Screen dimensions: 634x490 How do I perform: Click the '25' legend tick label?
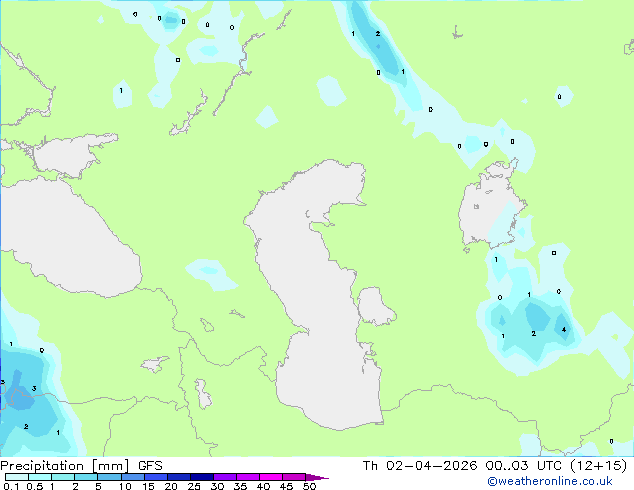(x=194, y=486)
